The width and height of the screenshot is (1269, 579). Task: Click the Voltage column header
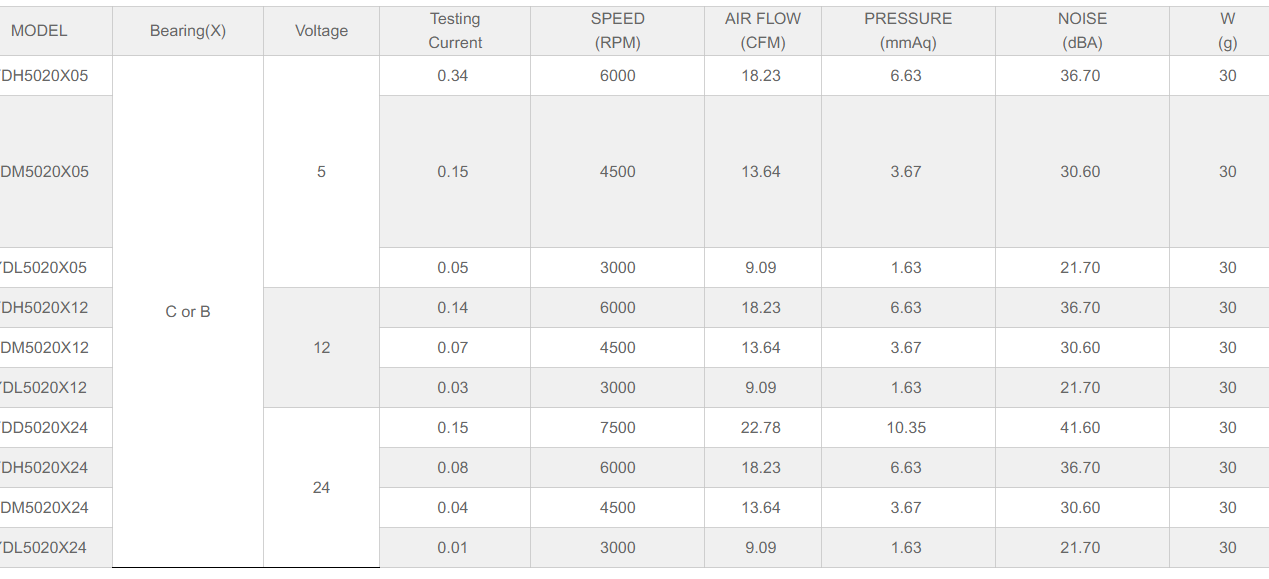(x=321, y=31)
